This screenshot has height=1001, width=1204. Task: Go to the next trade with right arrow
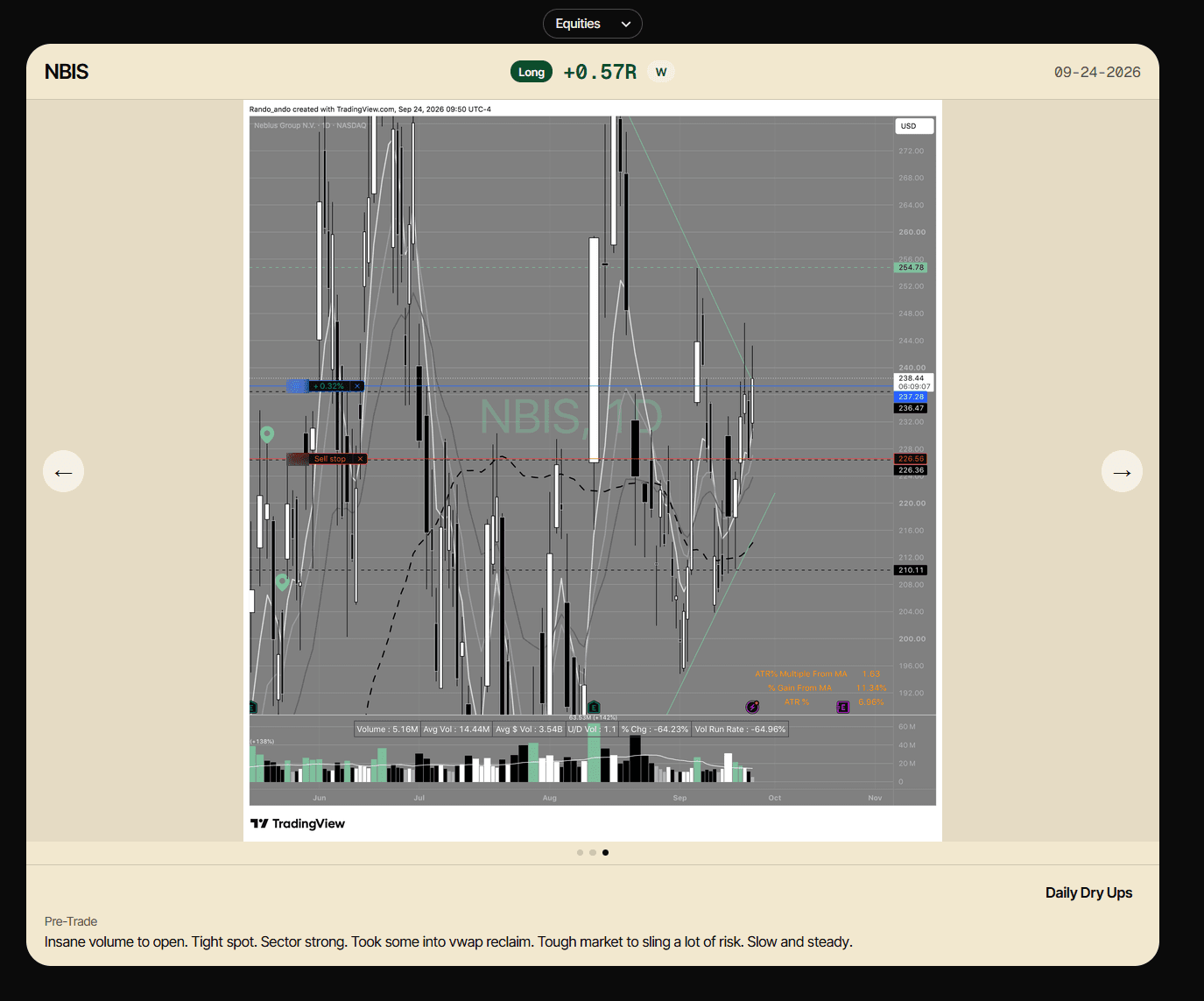(x=1122, y=471)
